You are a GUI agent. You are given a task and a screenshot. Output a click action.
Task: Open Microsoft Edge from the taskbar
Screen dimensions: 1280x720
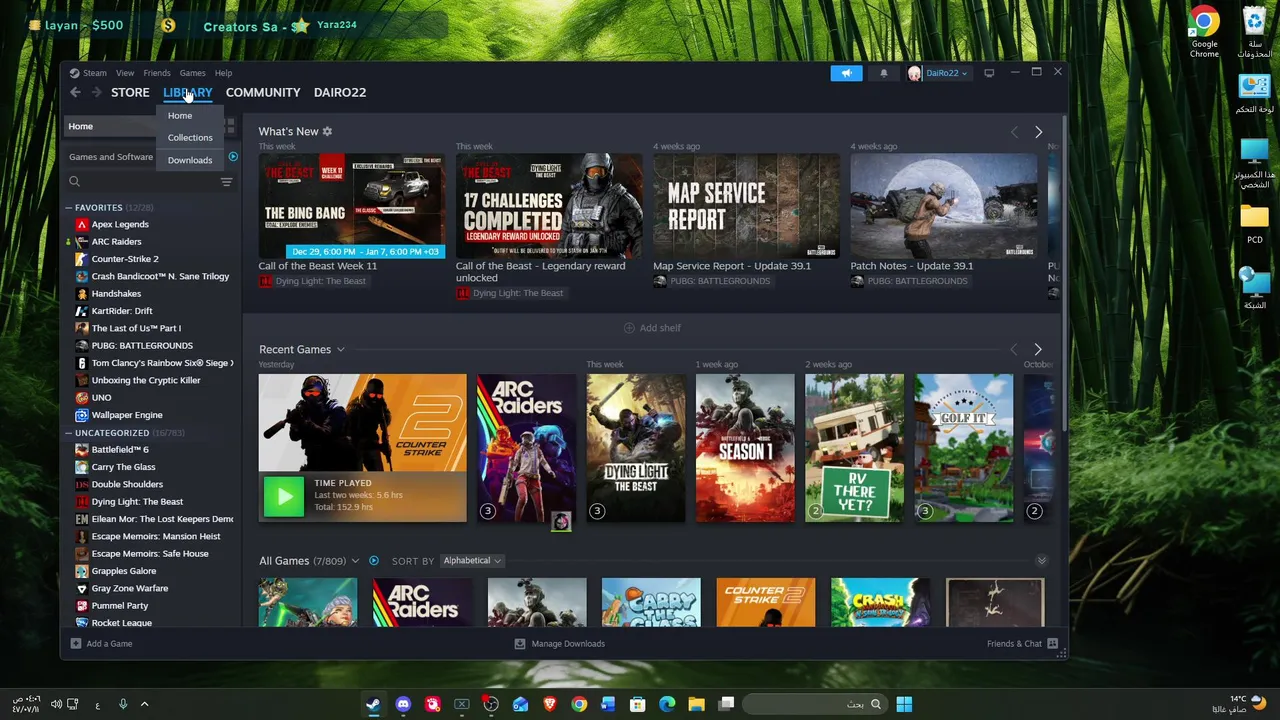(667, 704)
